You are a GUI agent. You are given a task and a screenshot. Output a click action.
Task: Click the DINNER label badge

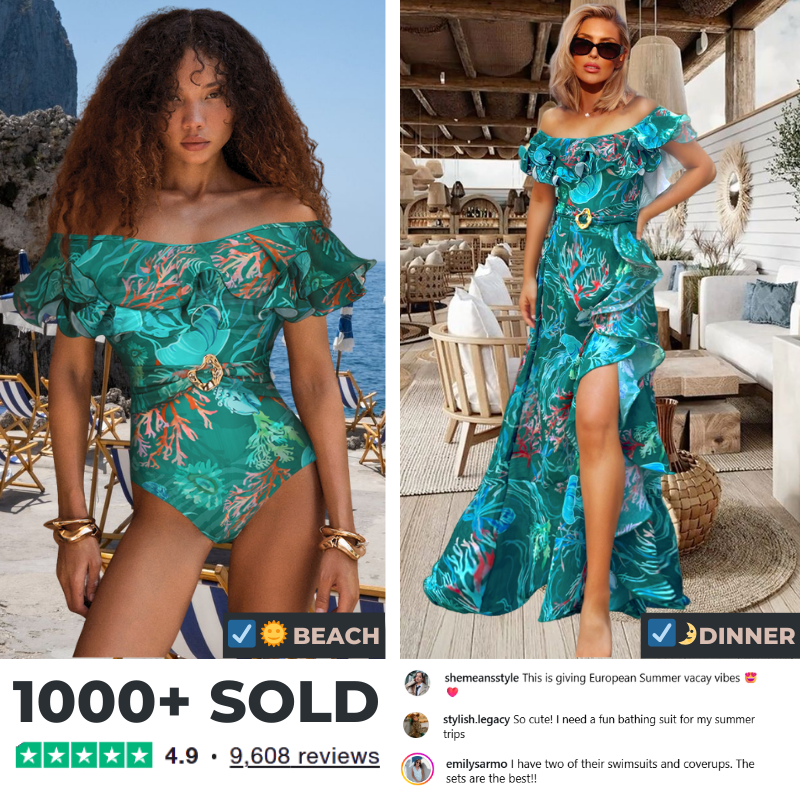(x=720, y=635)
